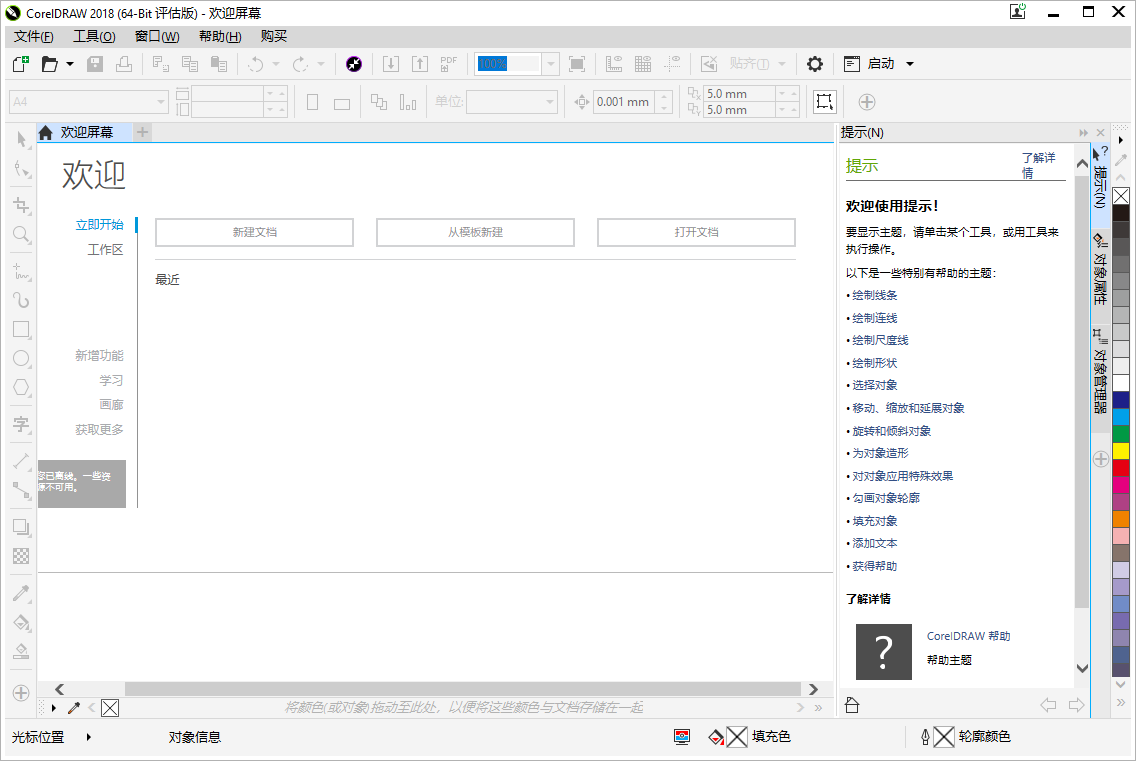Click the 从模板新建 button

tap(475, 233)
